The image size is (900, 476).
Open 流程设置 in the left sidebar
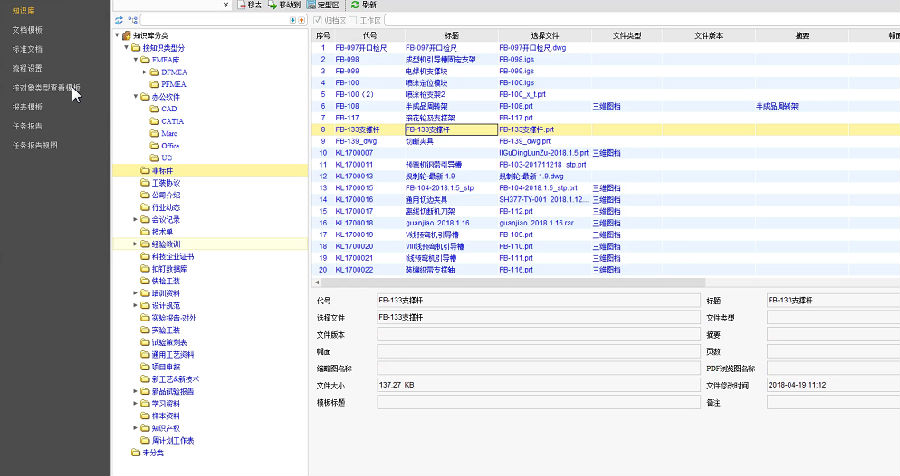tap(27, 68)
